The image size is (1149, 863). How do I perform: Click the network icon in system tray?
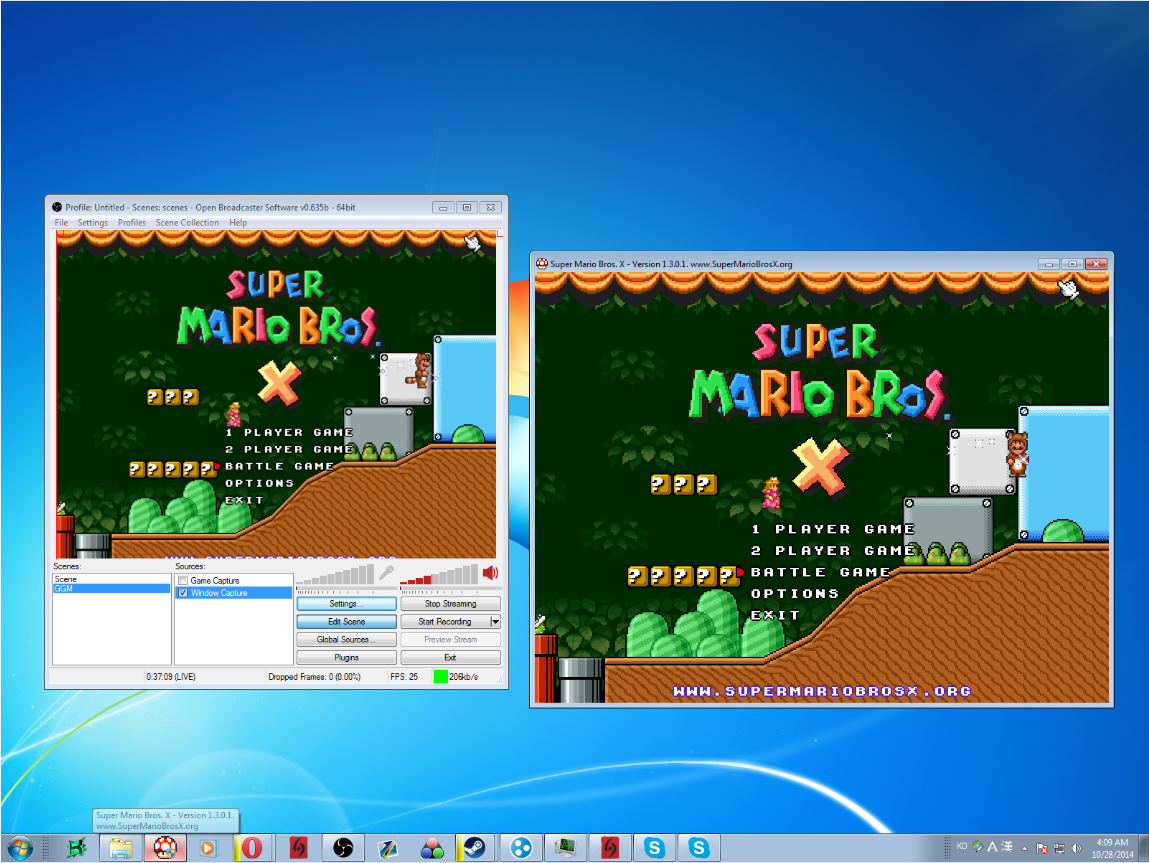click(x=1059, y=848)
